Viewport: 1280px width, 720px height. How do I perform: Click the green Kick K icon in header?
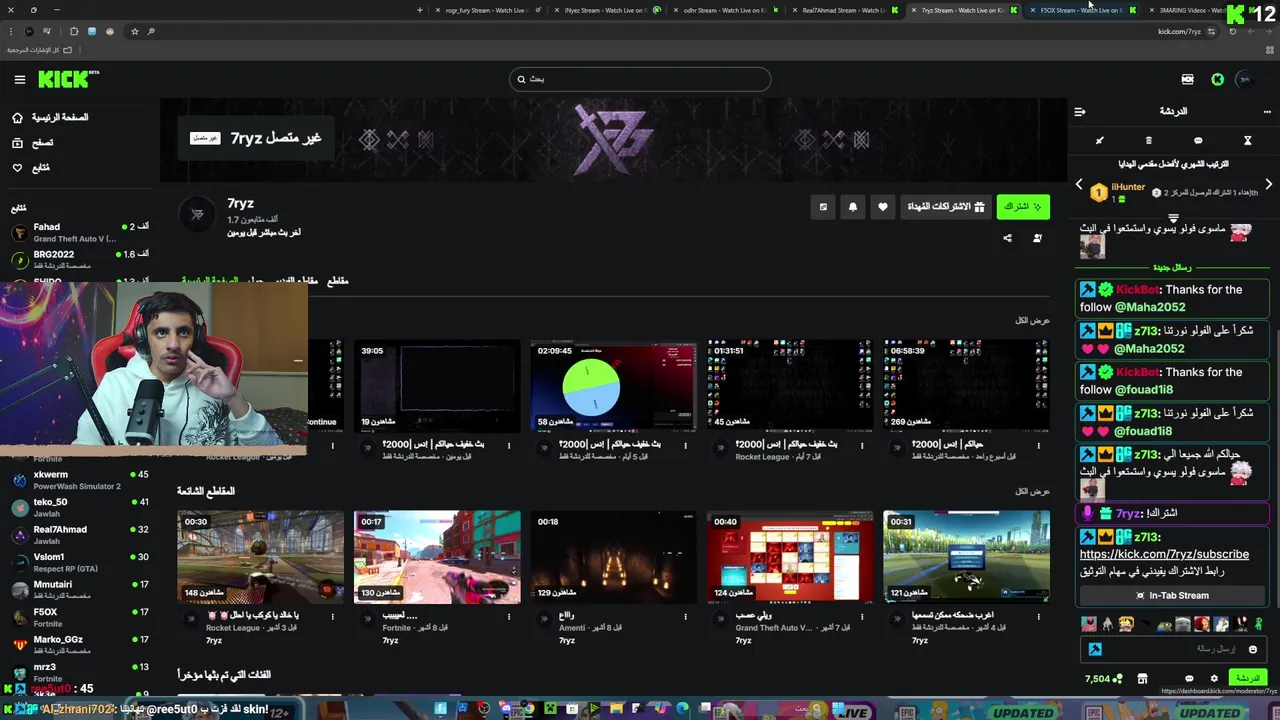(x=1217, y=79)
